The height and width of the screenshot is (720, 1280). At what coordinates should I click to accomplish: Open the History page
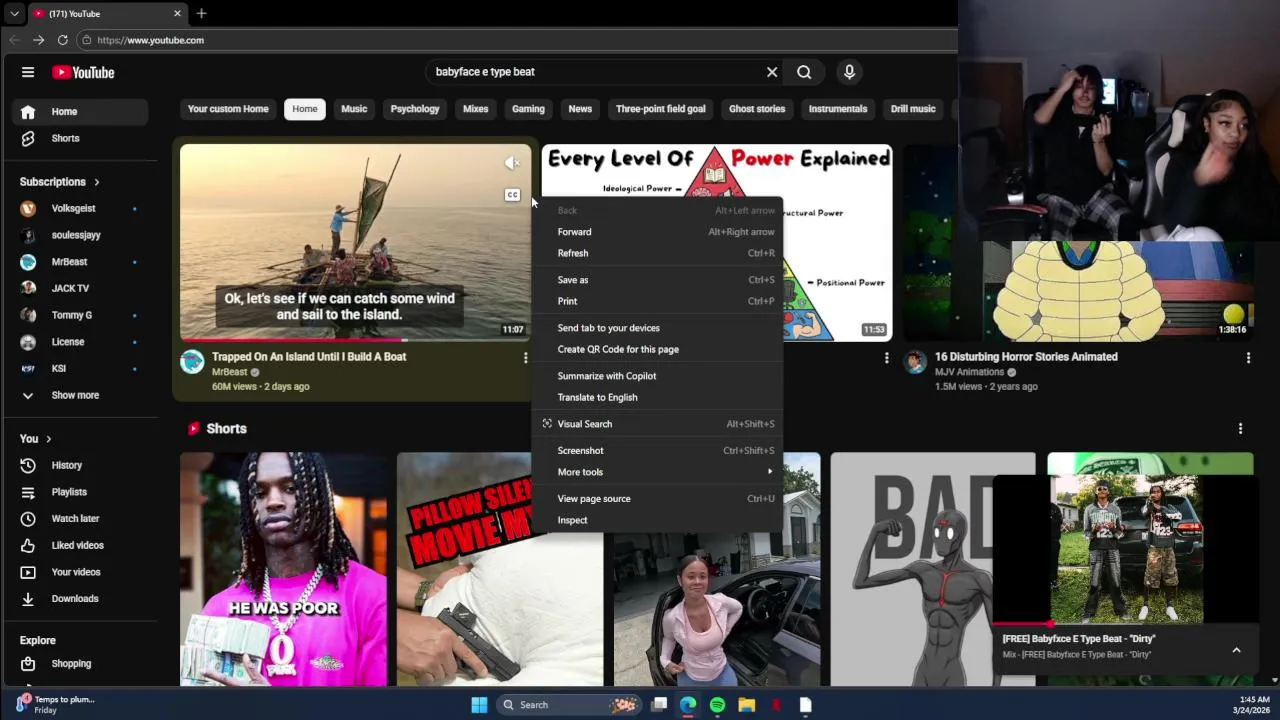pyautogui.click(x=80, y=465)
